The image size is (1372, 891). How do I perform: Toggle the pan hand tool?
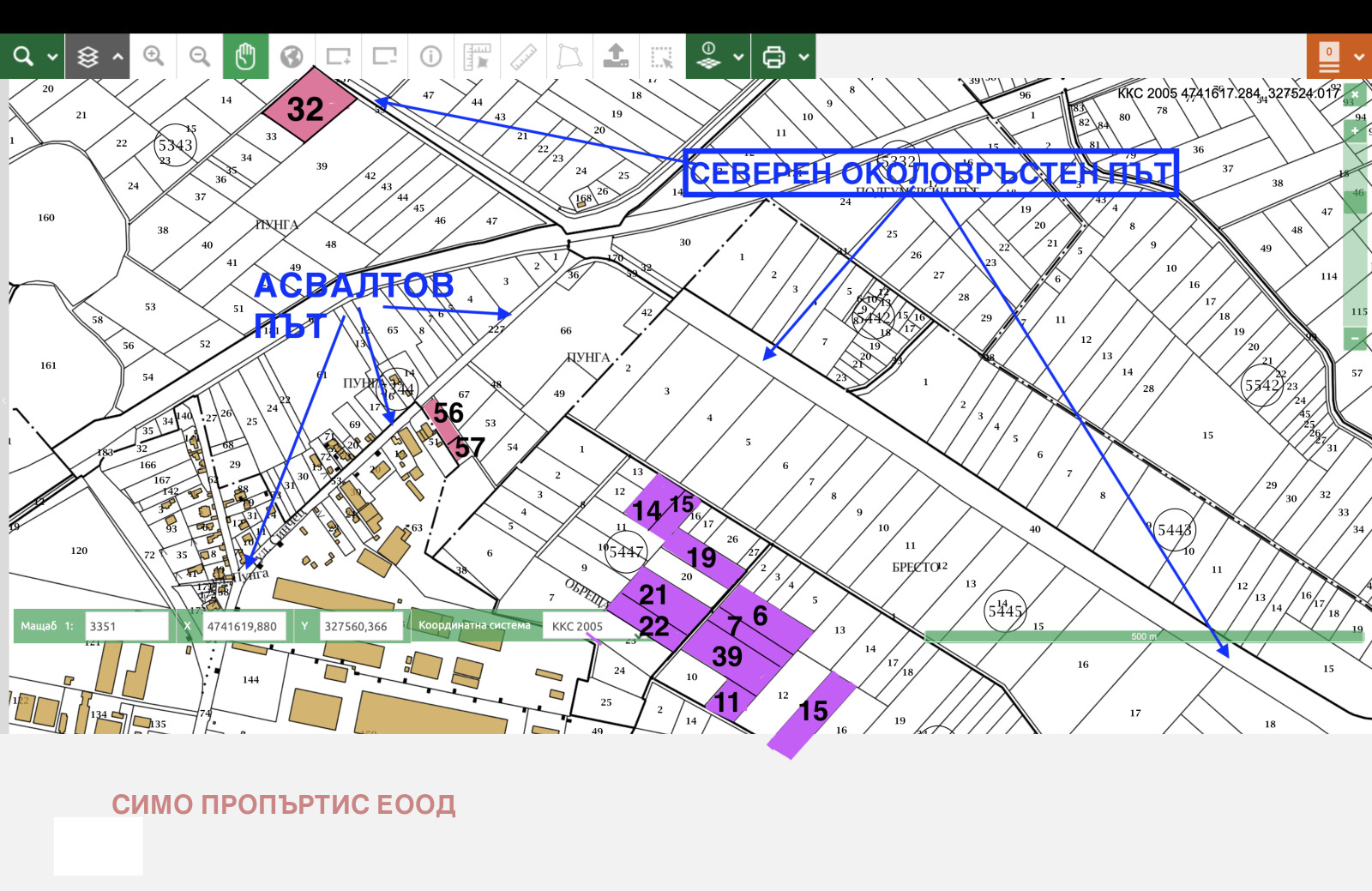pyautogui.click(x=245, y=57)
